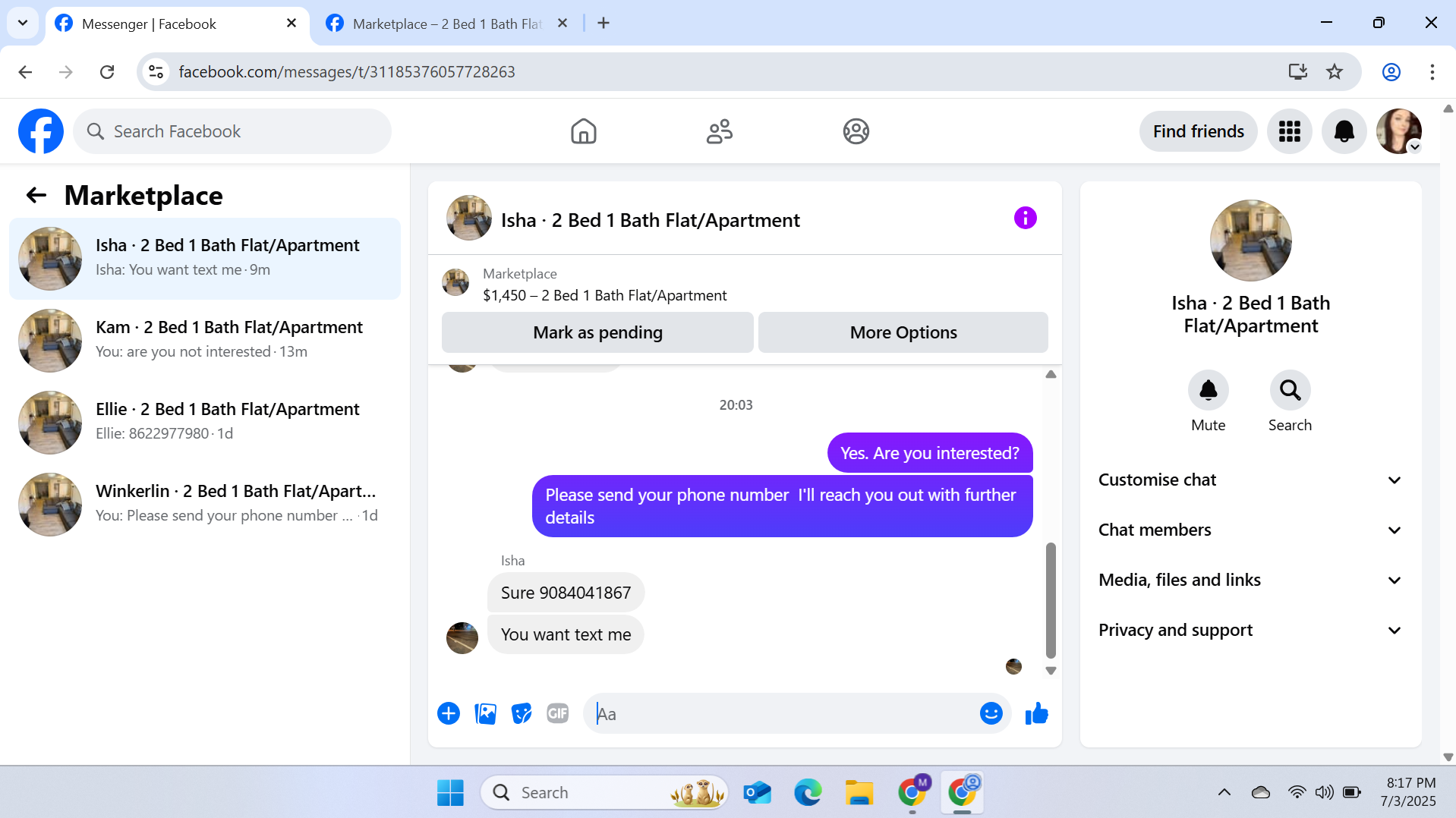This screenshot has width=1456, height=818.
Task: Choose a sticker
Action: coord(522,713)
